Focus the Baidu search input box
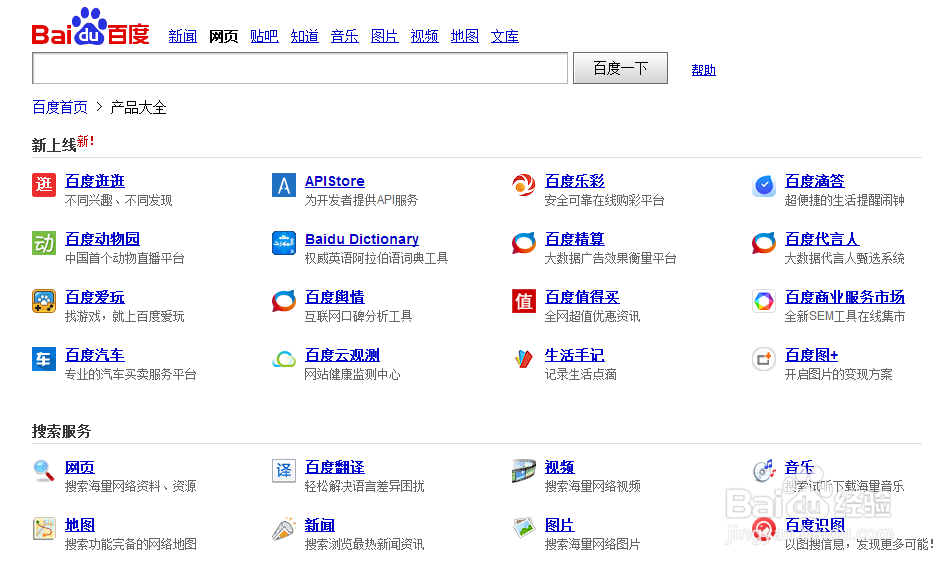Viewport: 945px width, 566px height. coord(300,68)
